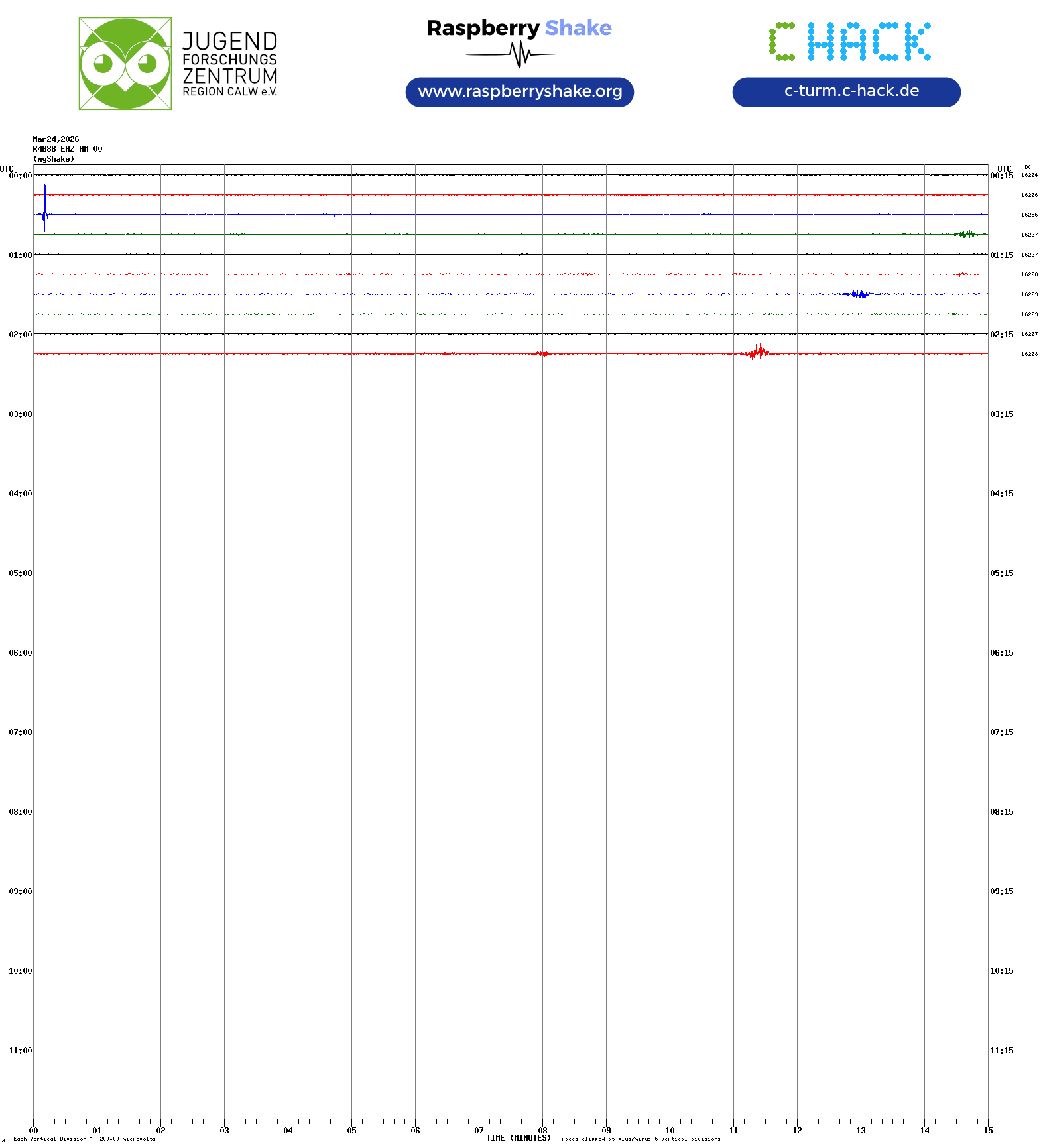Click the TIME (MINUTES) axis title
Screen dimensions: 1041x1148
518,1138
